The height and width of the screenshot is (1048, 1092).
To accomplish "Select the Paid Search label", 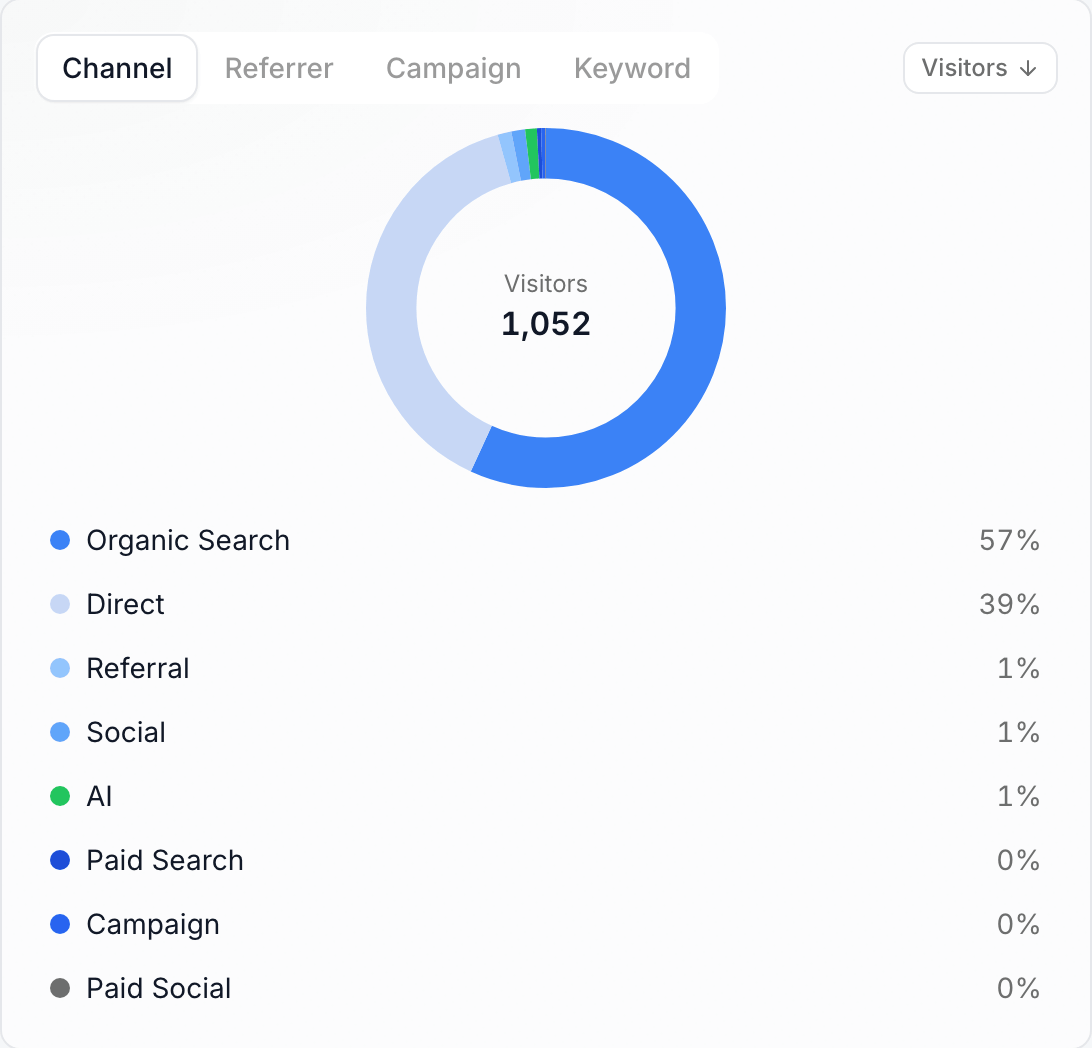I will point(165,860).
